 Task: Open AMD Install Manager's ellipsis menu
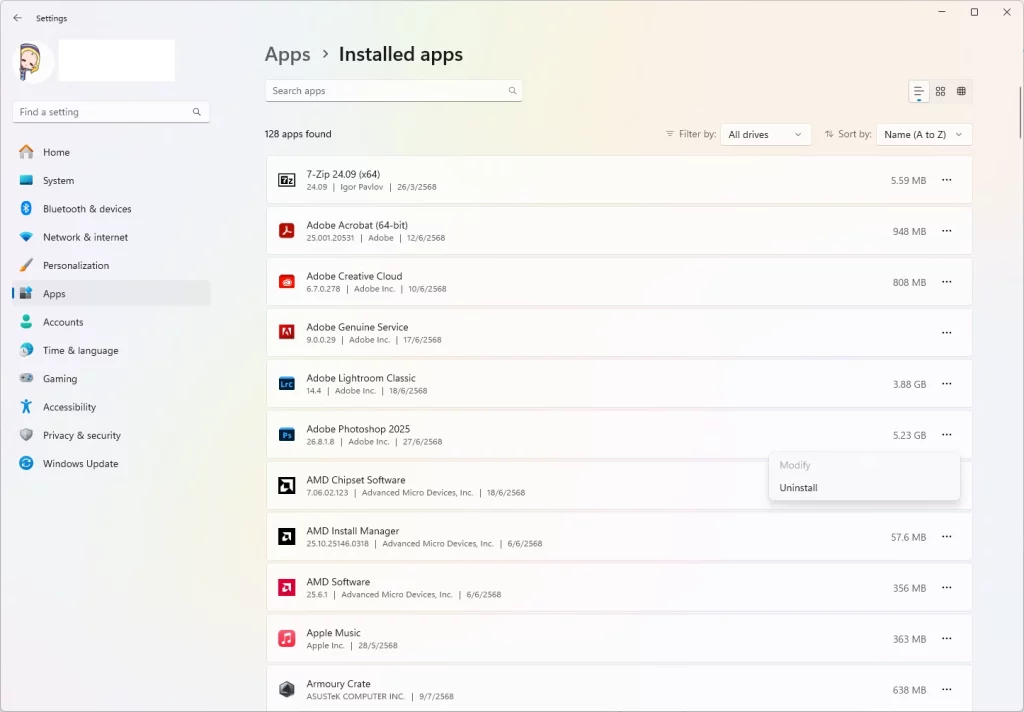(x=946, y=536)
